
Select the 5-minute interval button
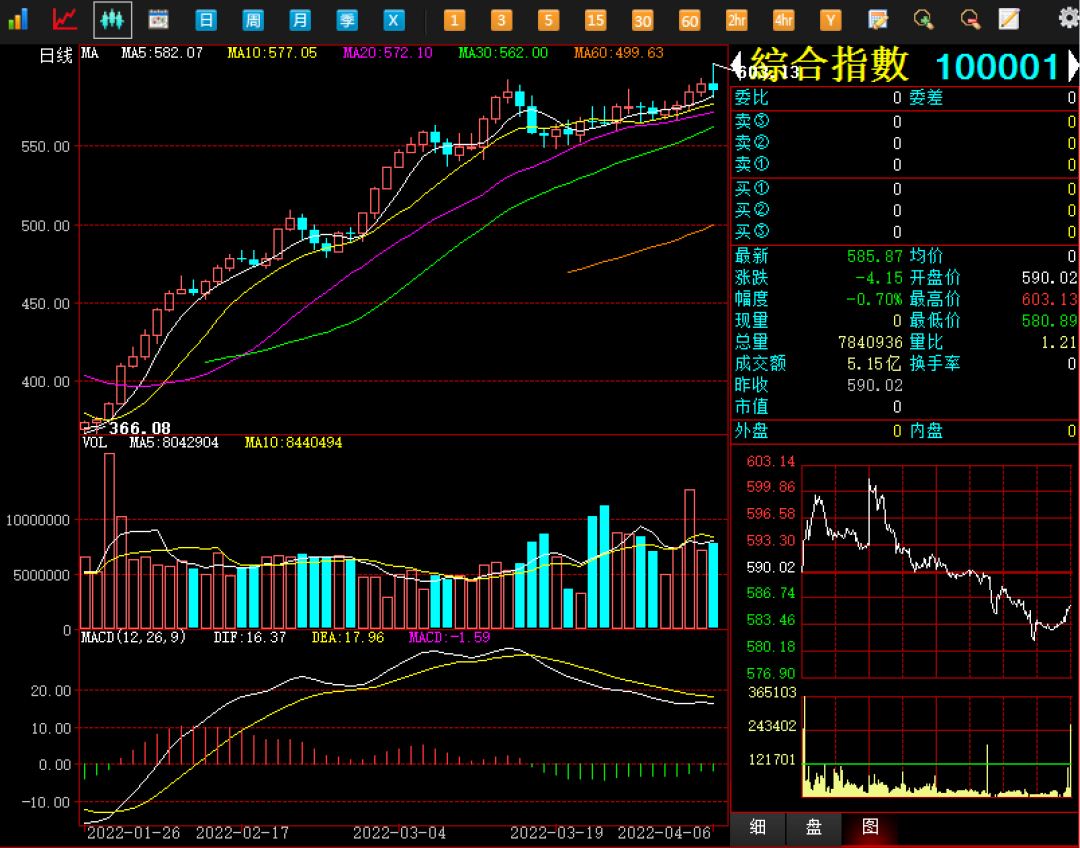click(548, 21)
